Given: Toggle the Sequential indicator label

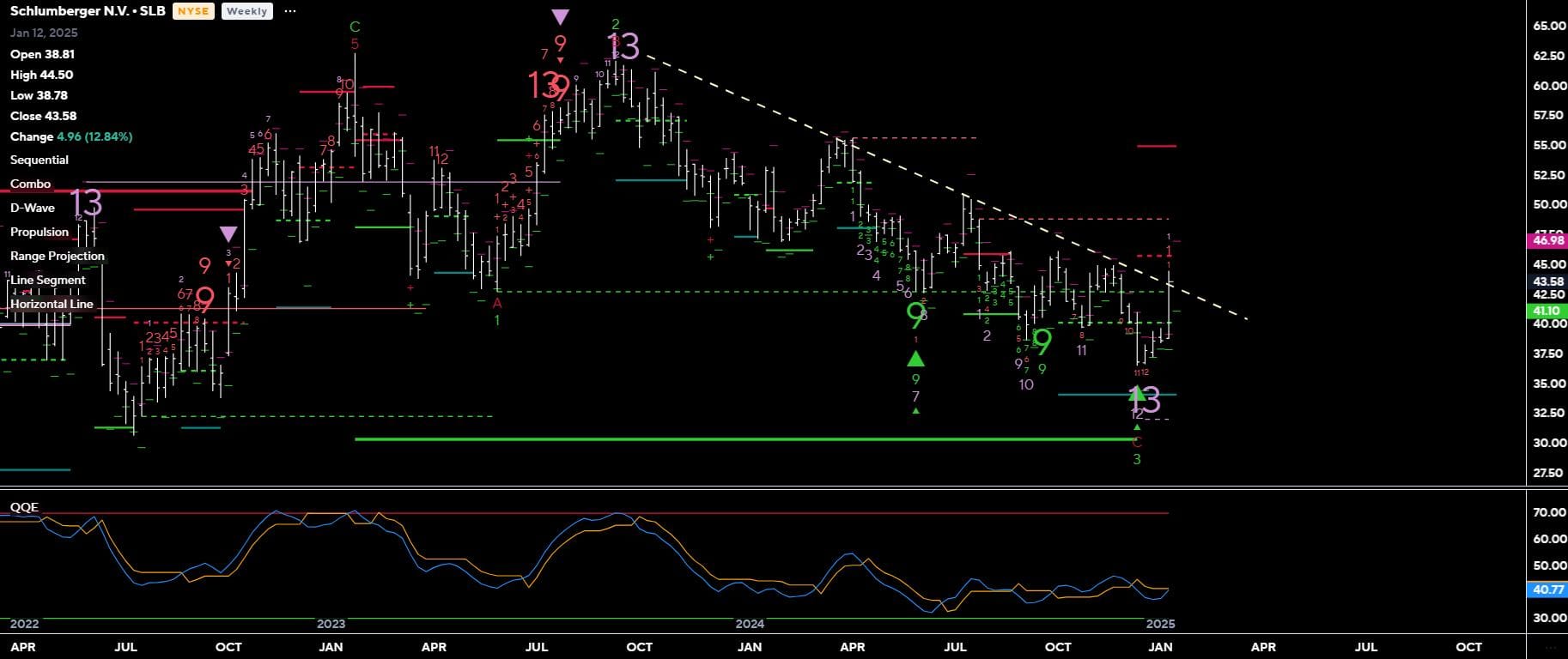Looking at the screenshot, I should click(40, 160).
